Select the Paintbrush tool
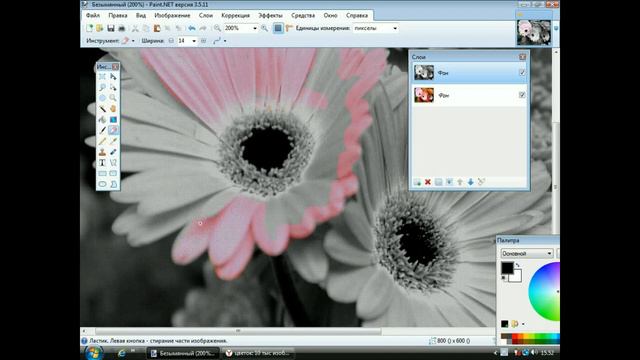 tap(102, 130)
